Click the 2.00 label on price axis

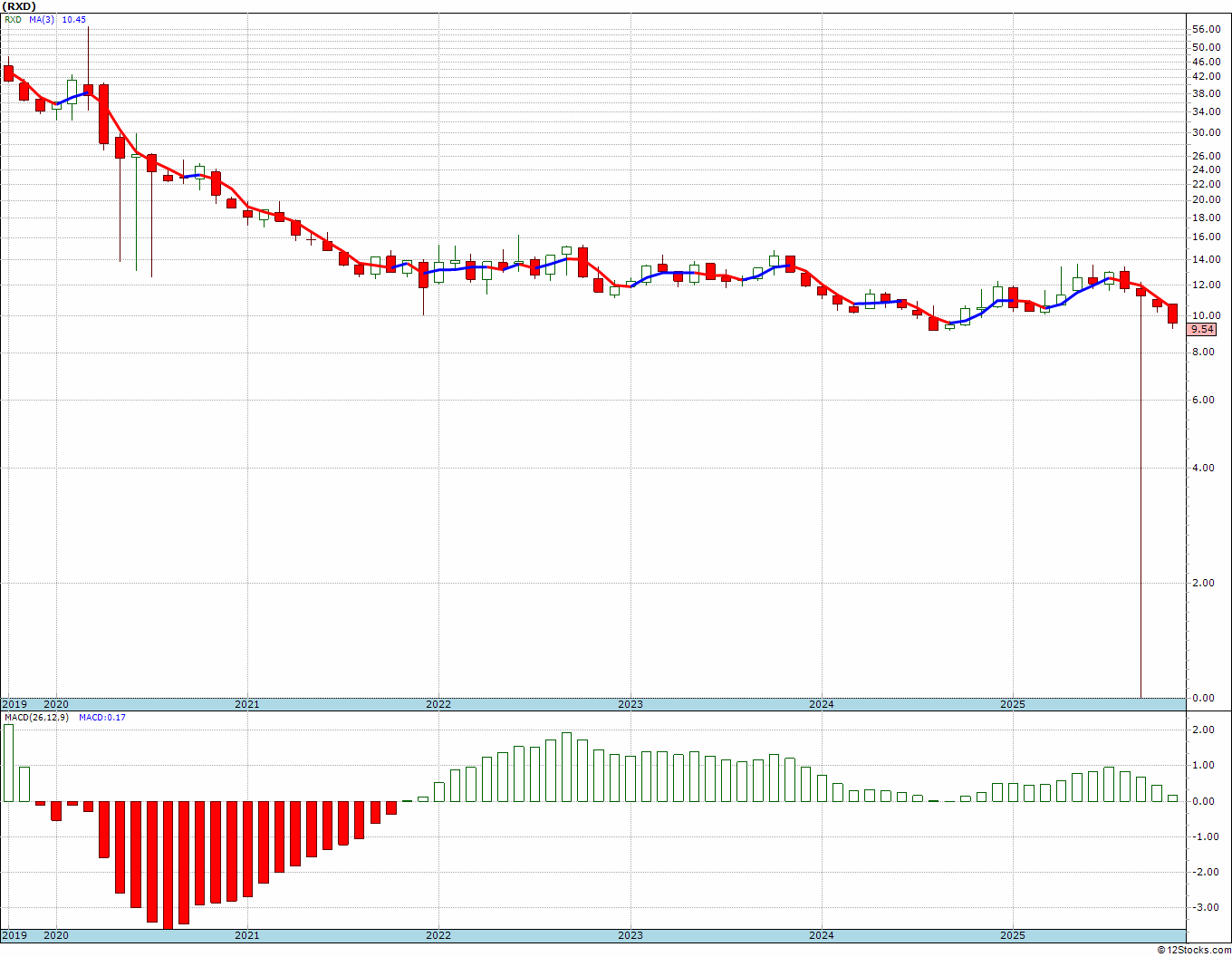1205,583
